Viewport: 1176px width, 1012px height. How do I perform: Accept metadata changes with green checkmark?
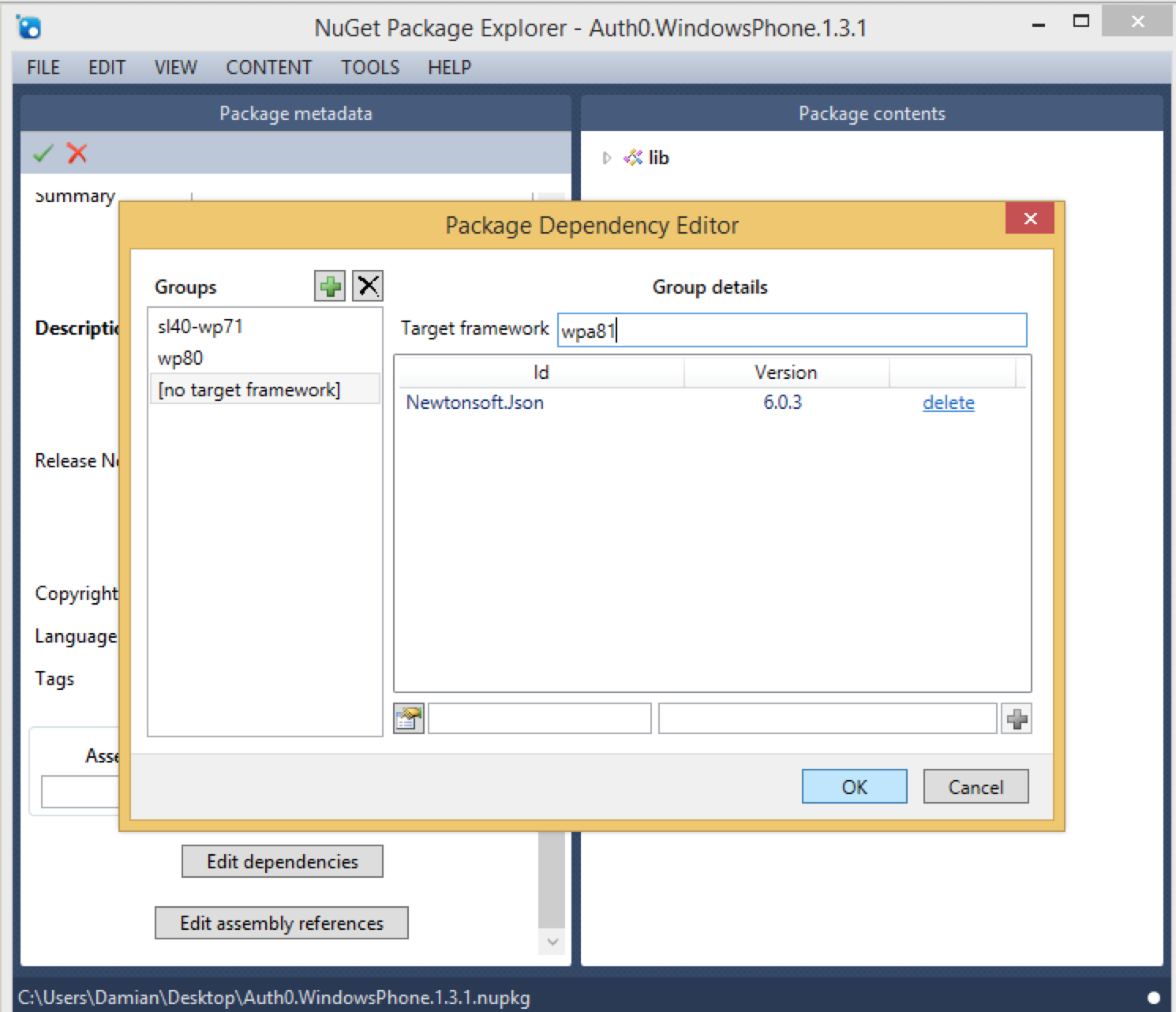pos(43,153)
